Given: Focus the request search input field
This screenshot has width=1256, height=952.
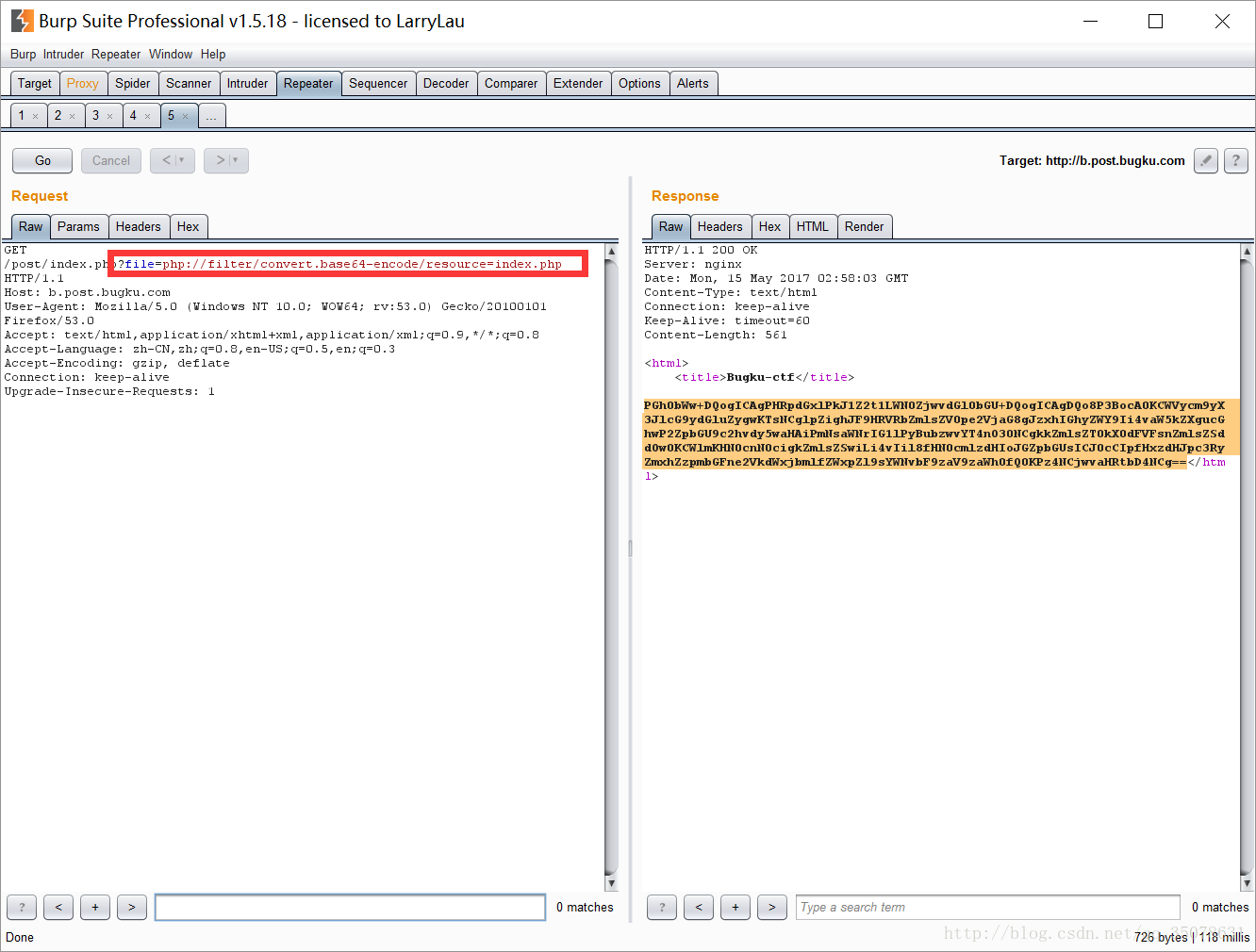Looking at the screenshot, I should coord(350,907).
